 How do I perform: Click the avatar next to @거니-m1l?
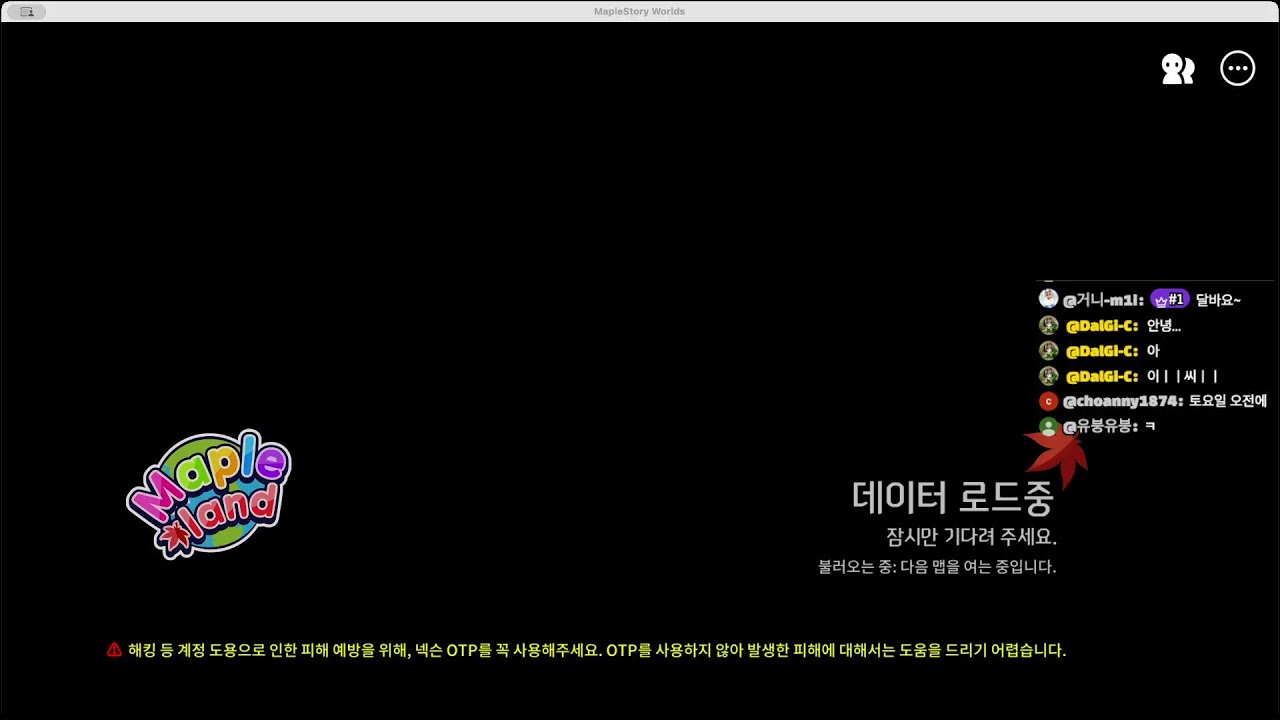(1048, 299)
